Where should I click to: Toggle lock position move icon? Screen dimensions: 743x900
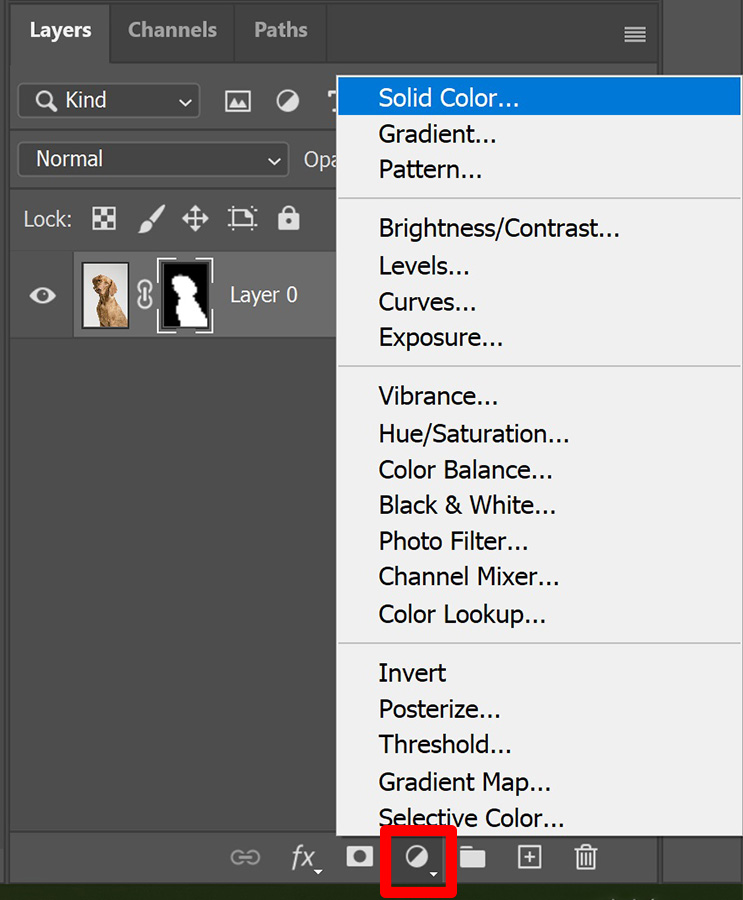pyautogui.click(x=195, y=219)
